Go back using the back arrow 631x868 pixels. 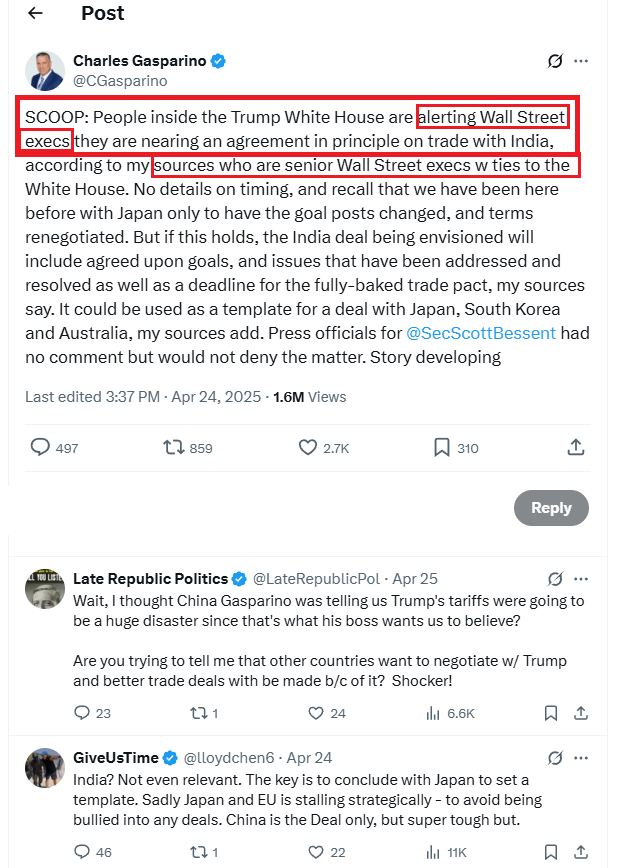point(36,13)
